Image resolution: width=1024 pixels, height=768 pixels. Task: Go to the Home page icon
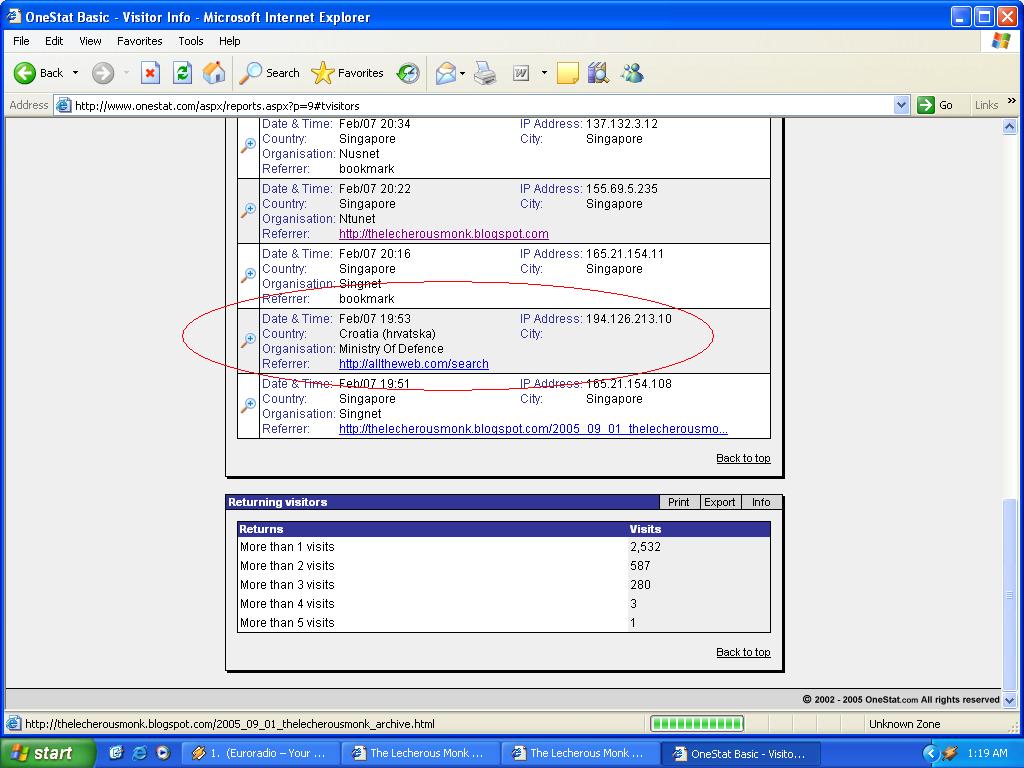214,72
